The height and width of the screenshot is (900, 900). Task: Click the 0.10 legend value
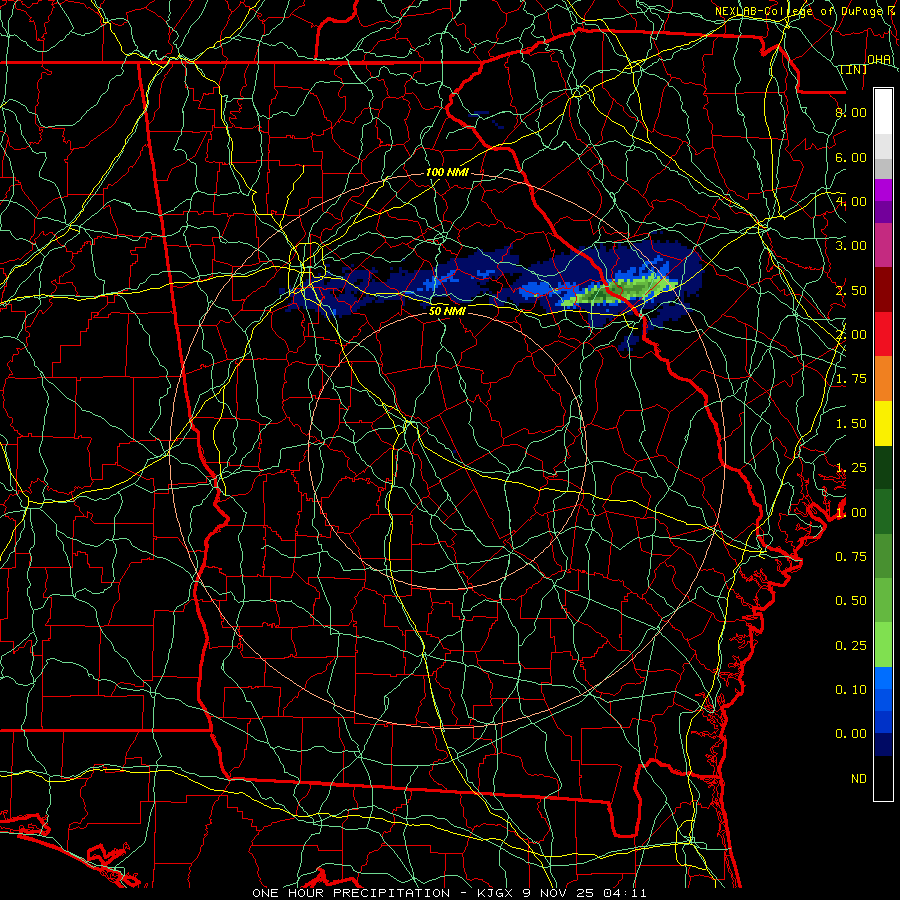[x=851, y=690]
